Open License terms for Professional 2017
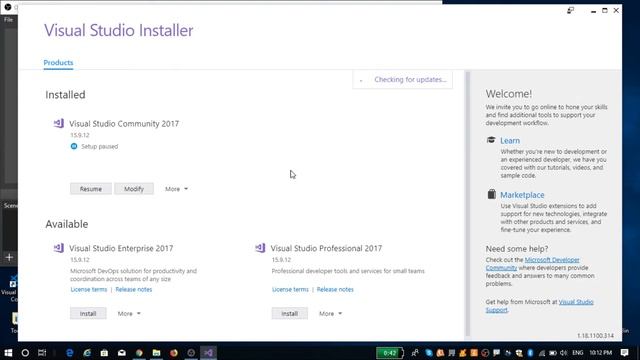 (x=290, y=289)
